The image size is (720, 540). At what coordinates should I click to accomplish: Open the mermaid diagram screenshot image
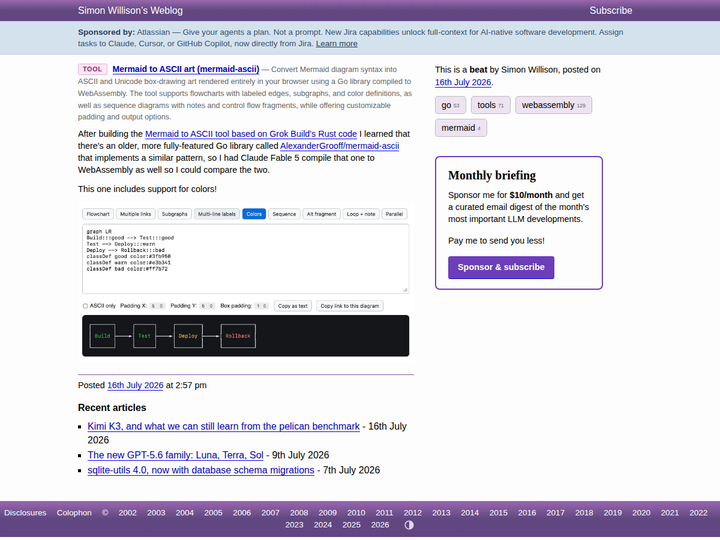tap(246, 282)
